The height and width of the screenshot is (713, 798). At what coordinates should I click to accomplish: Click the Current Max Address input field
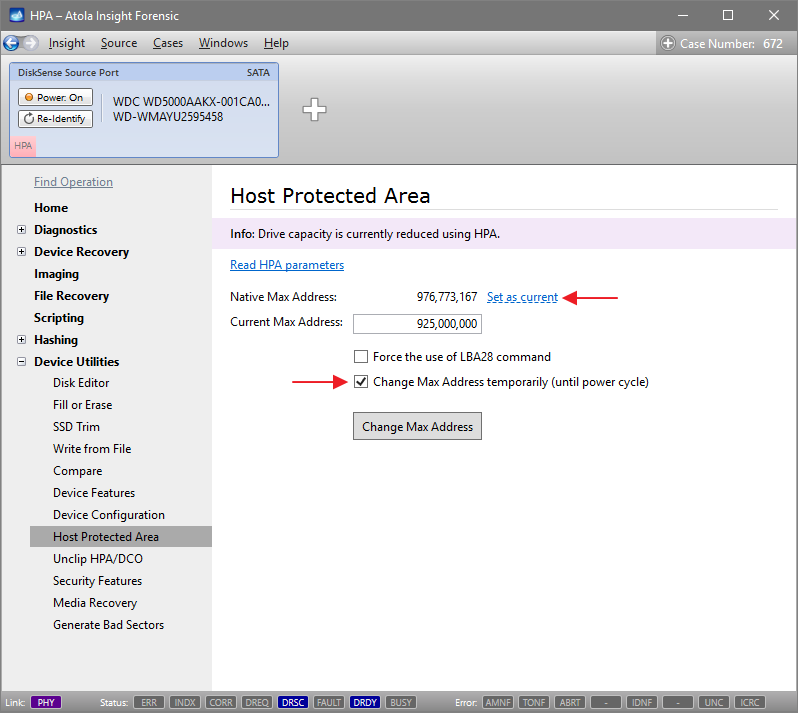[x=417, y=324]
